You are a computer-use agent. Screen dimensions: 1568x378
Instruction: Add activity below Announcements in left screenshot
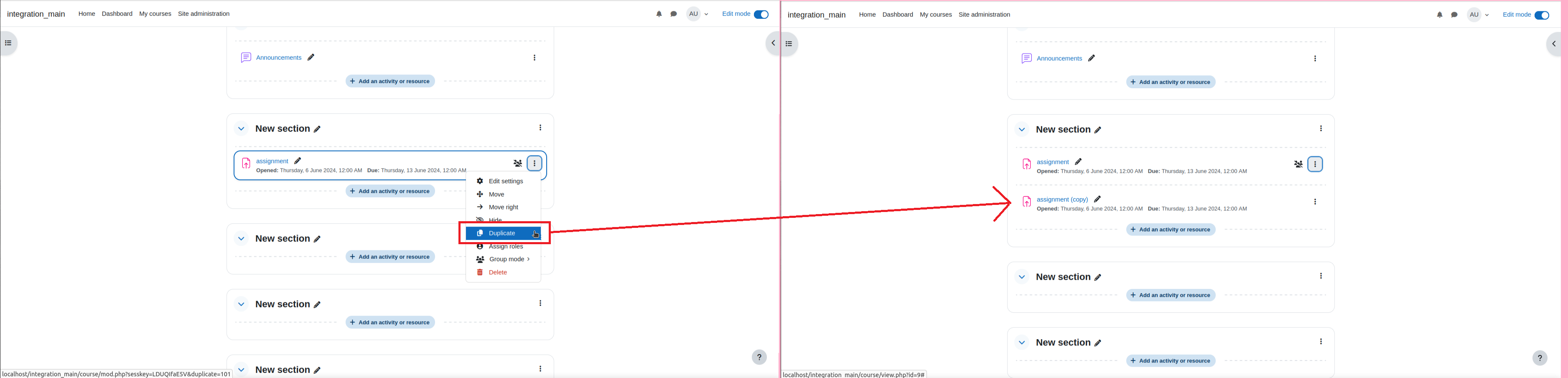(390, 81)
